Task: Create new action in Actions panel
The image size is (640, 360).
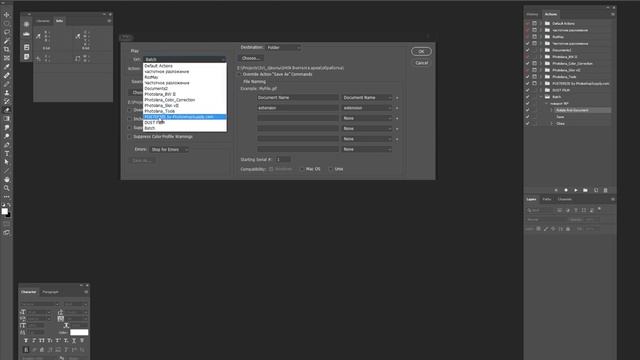Action: [596, 190]
